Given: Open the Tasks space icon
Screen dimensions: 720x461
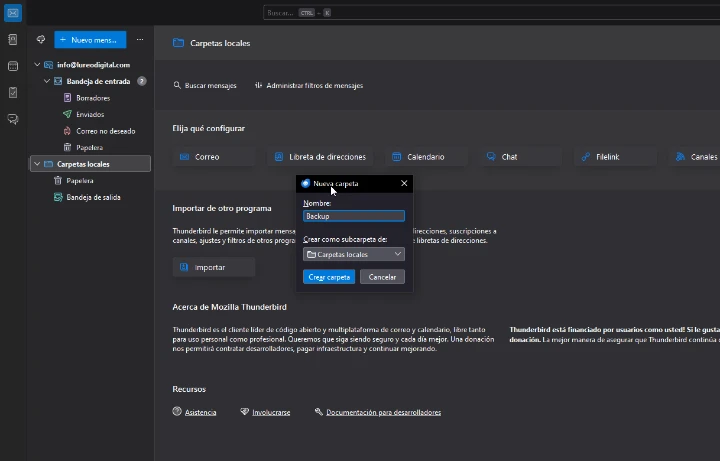Looking at the screenshot, I should pos(13,92).
